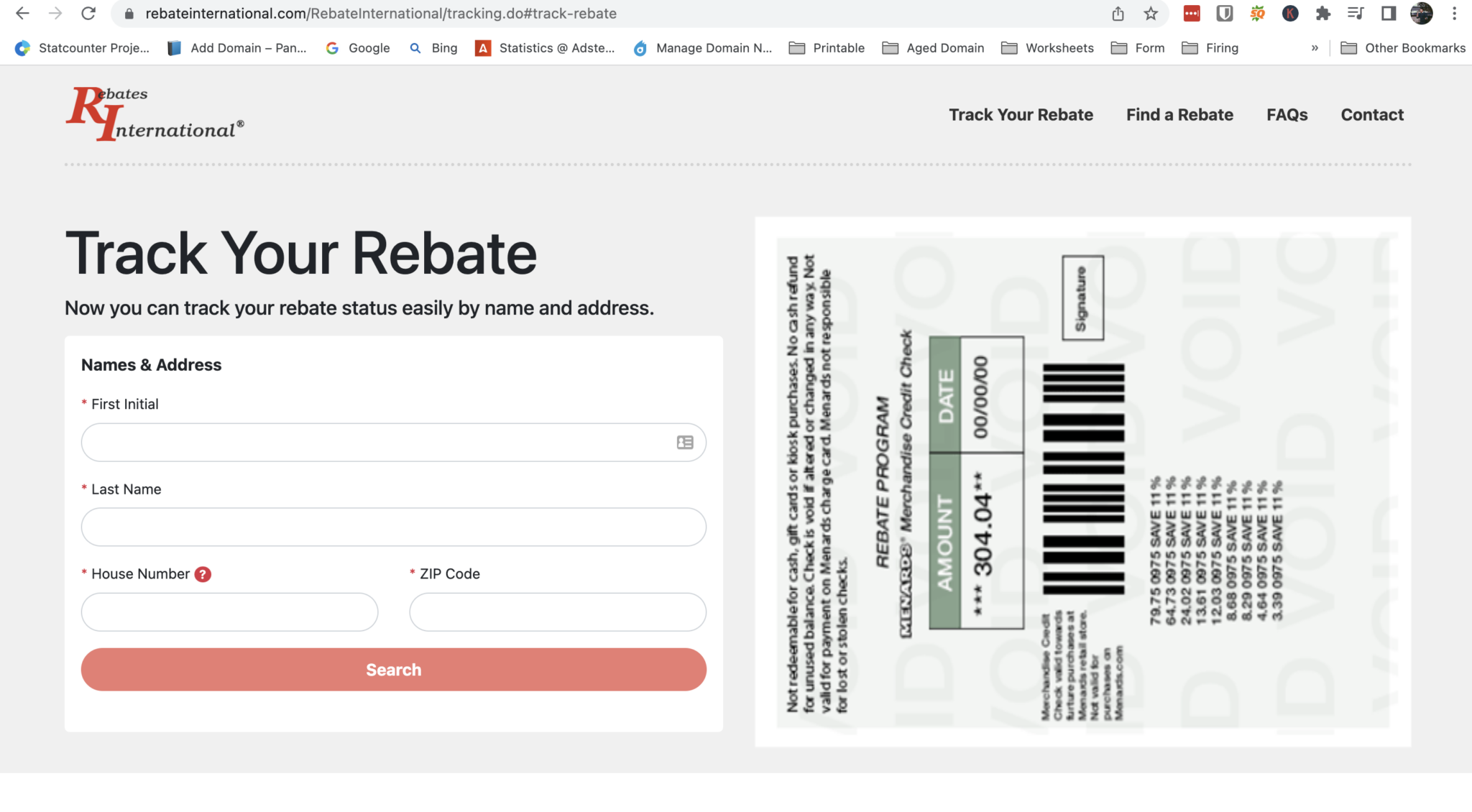This screenshot has height=812, width=1472.
Task: Open the Track Your Rebate menu item
Action: pos(1020,113)
